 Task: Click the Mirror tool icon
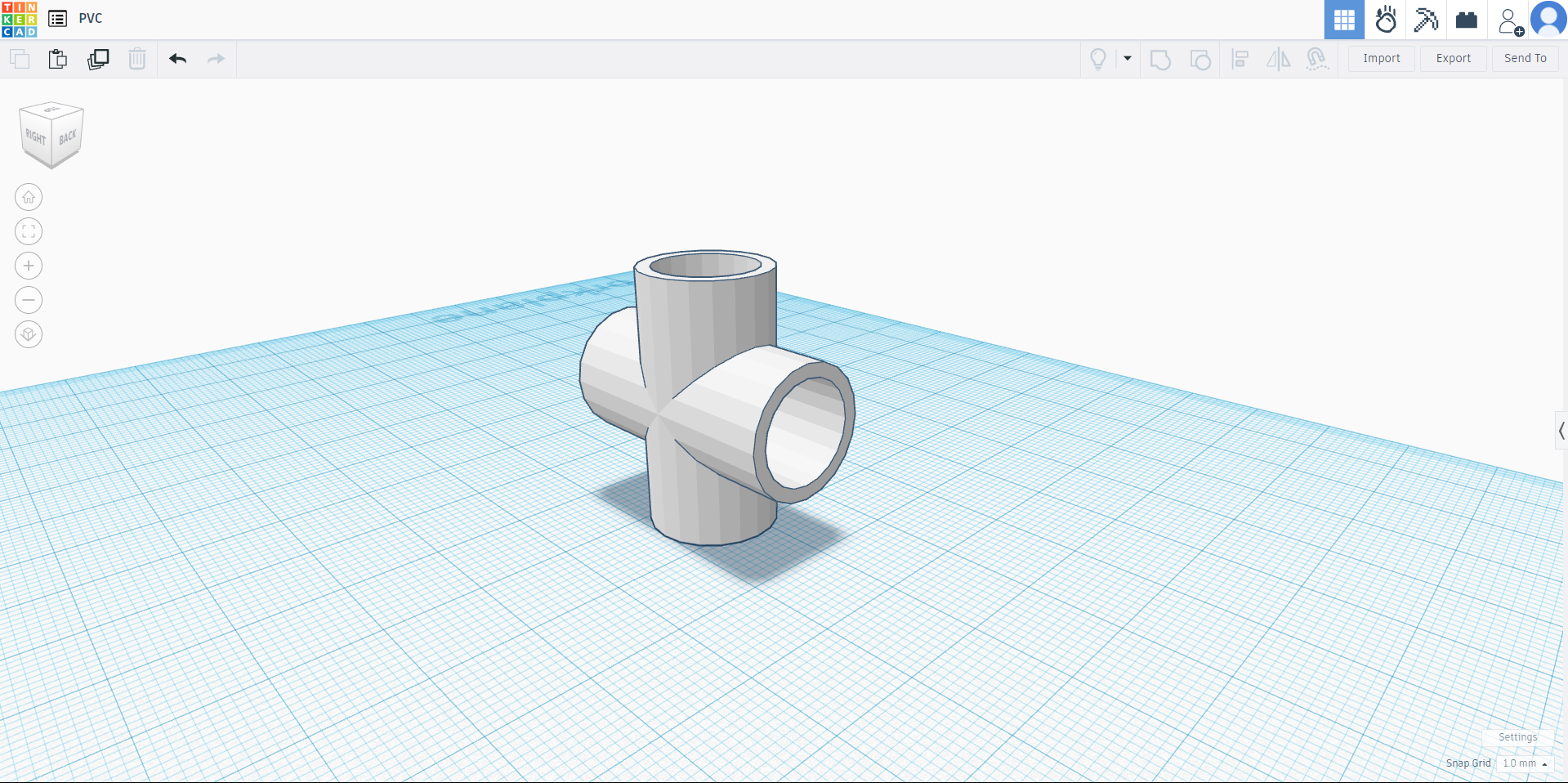coord(1278,59)
